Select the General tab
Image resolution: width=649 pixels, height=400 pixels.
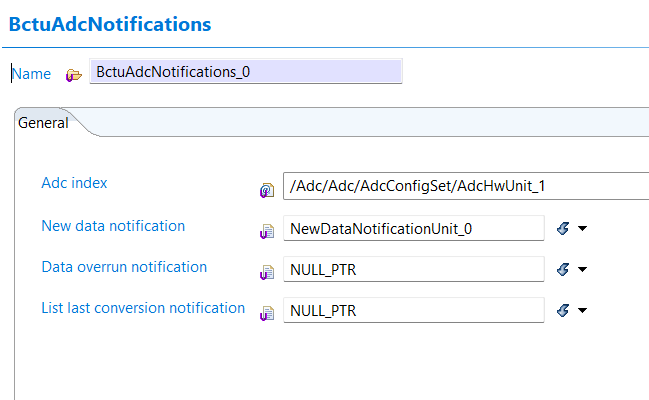pos(43,123)
